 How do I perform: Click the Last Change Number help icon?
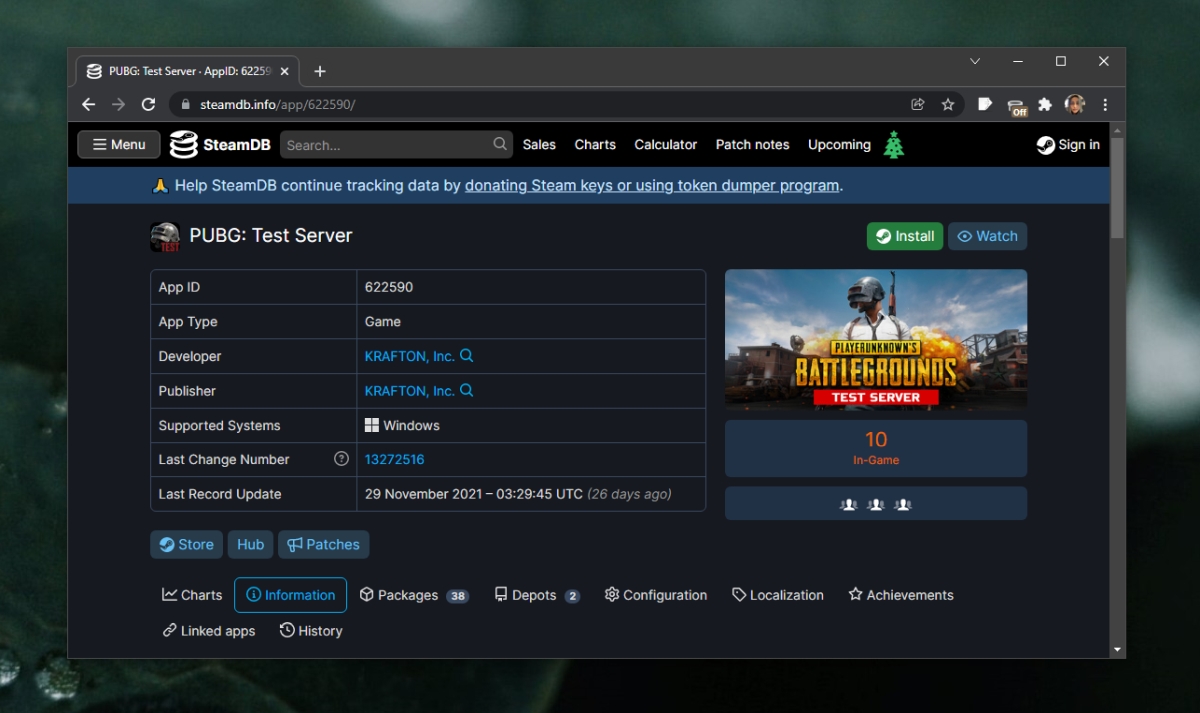(341, 459)
